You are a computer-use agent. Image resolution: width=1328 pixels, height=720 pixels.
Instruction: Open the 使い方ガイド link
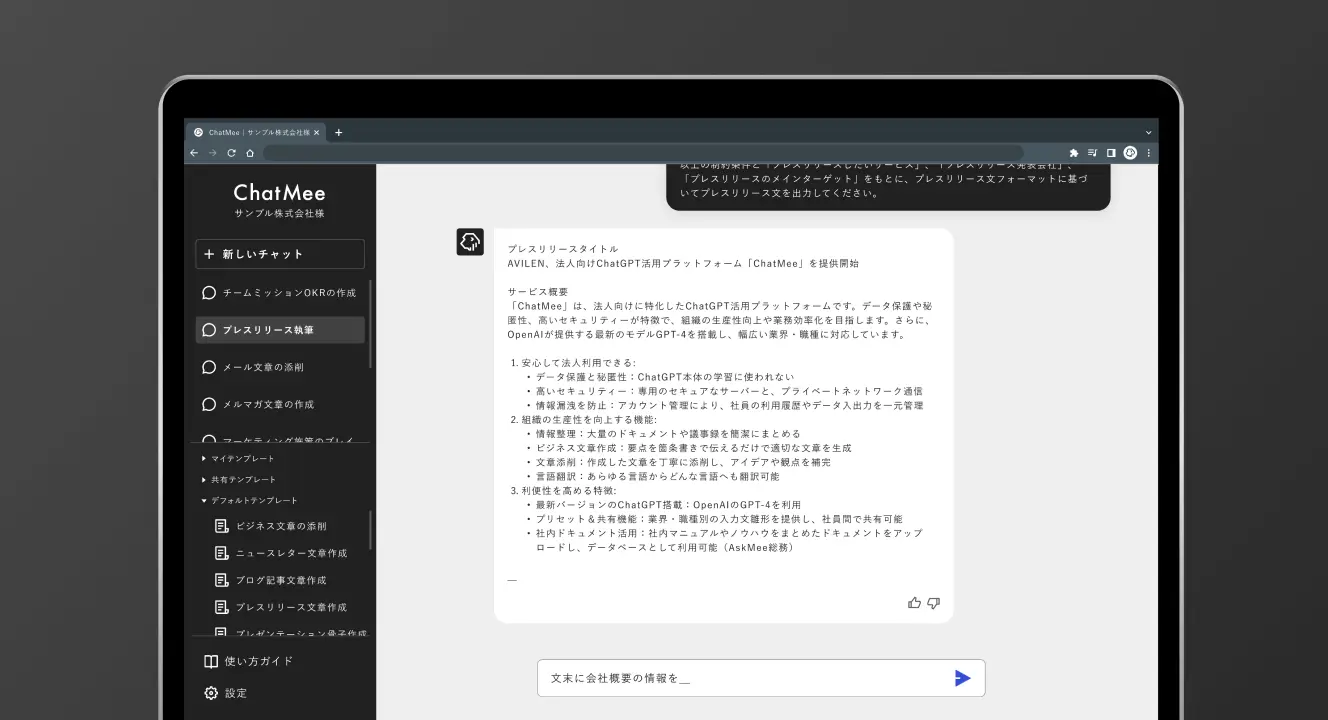(x=249, y=661)
